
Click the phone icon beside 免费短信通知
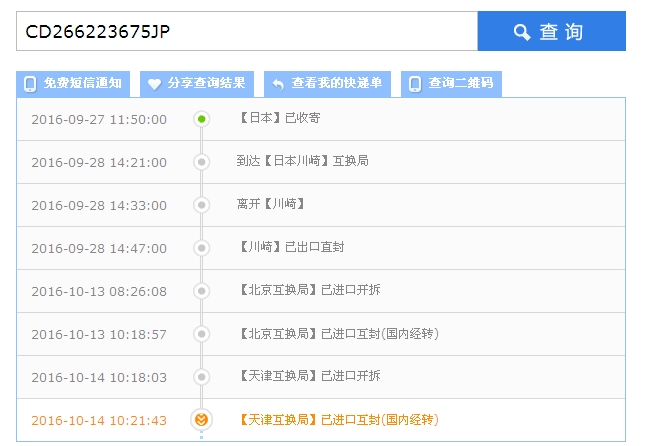coord(30,84)
